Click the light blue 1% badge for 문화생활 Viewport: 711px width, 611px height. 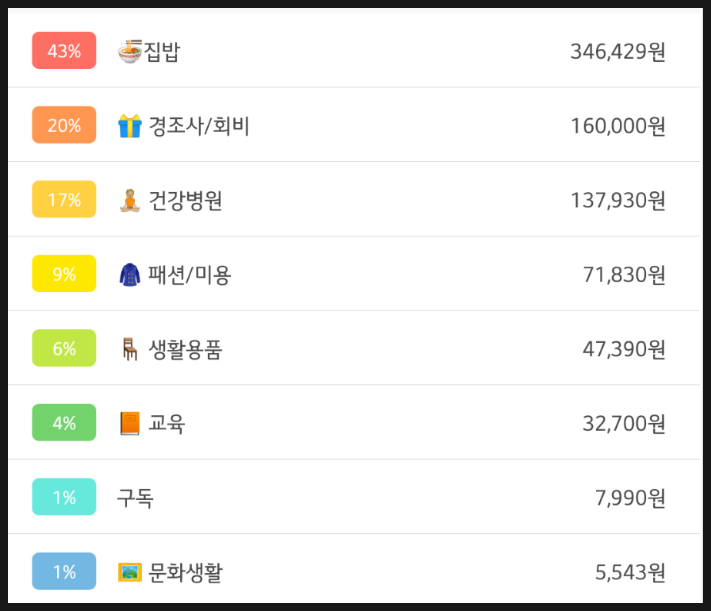64,572
